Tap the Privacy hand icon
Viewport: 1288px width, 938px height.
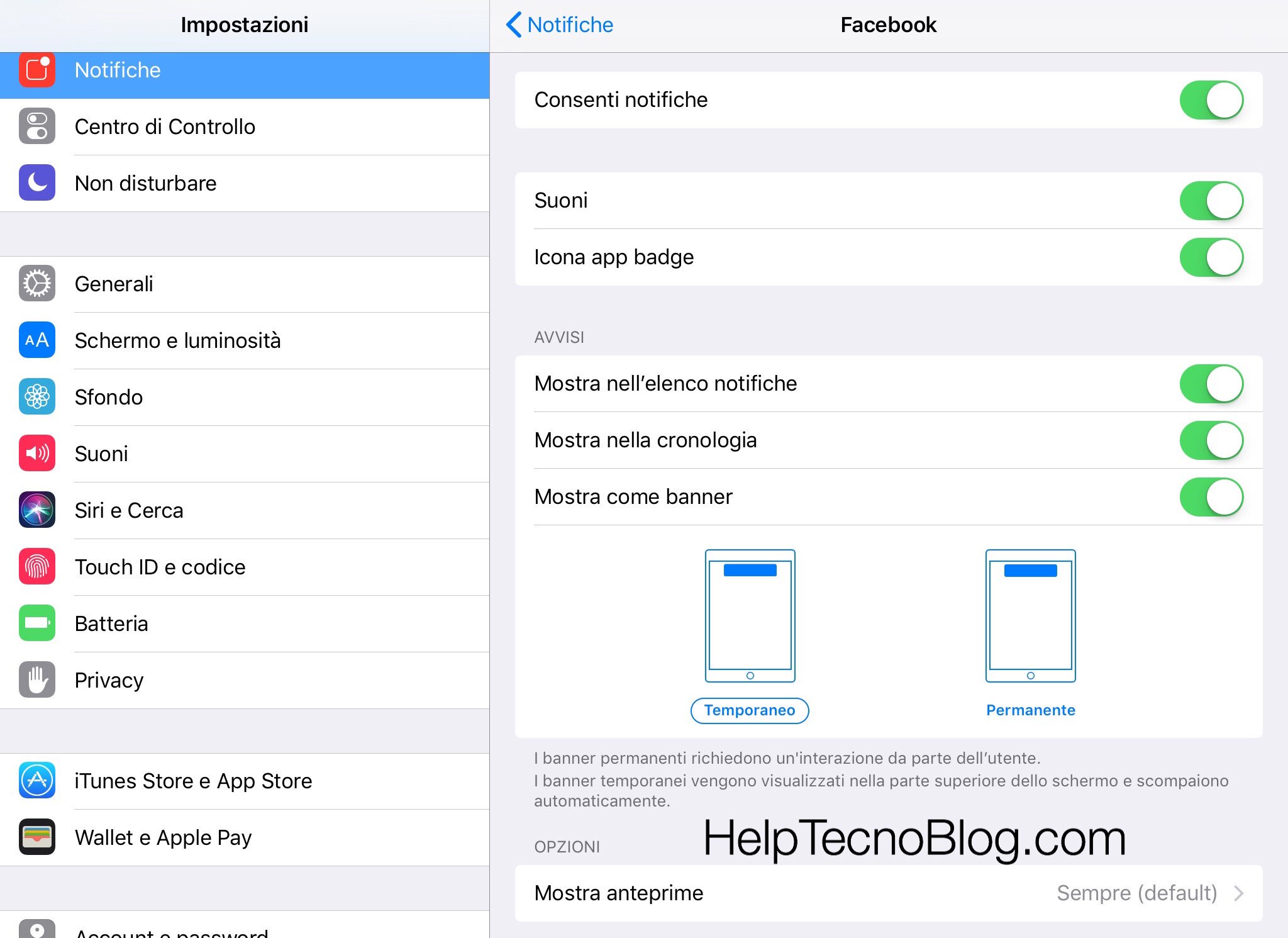[x=37, y=680]
